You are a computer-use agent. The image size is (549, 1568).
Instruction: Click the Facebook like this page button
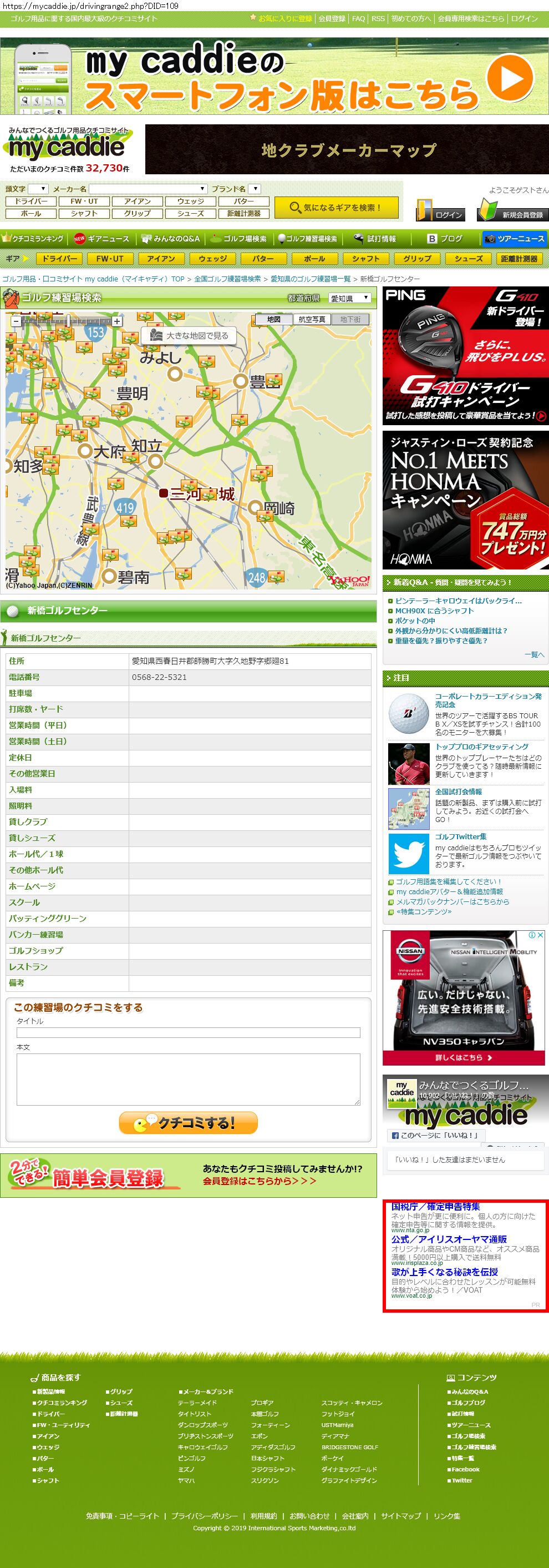tap(435, 1135)
